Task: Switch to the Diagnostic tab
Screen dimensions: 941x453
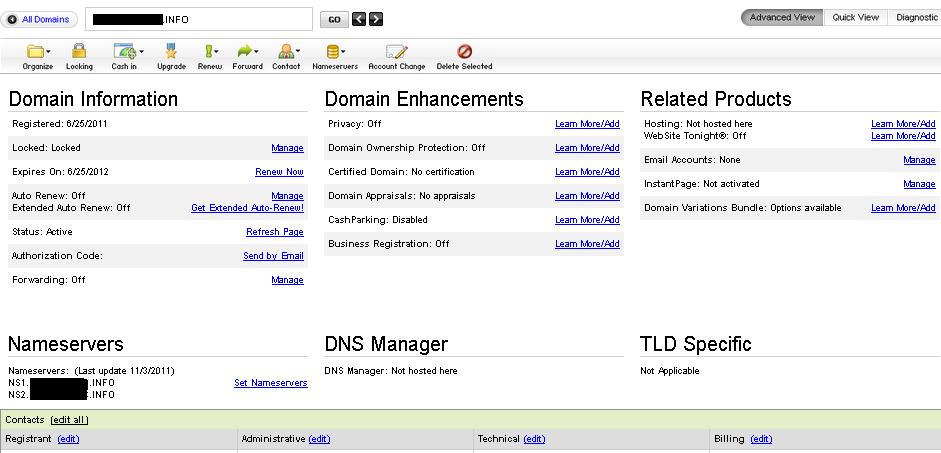Action: (915, 17)
